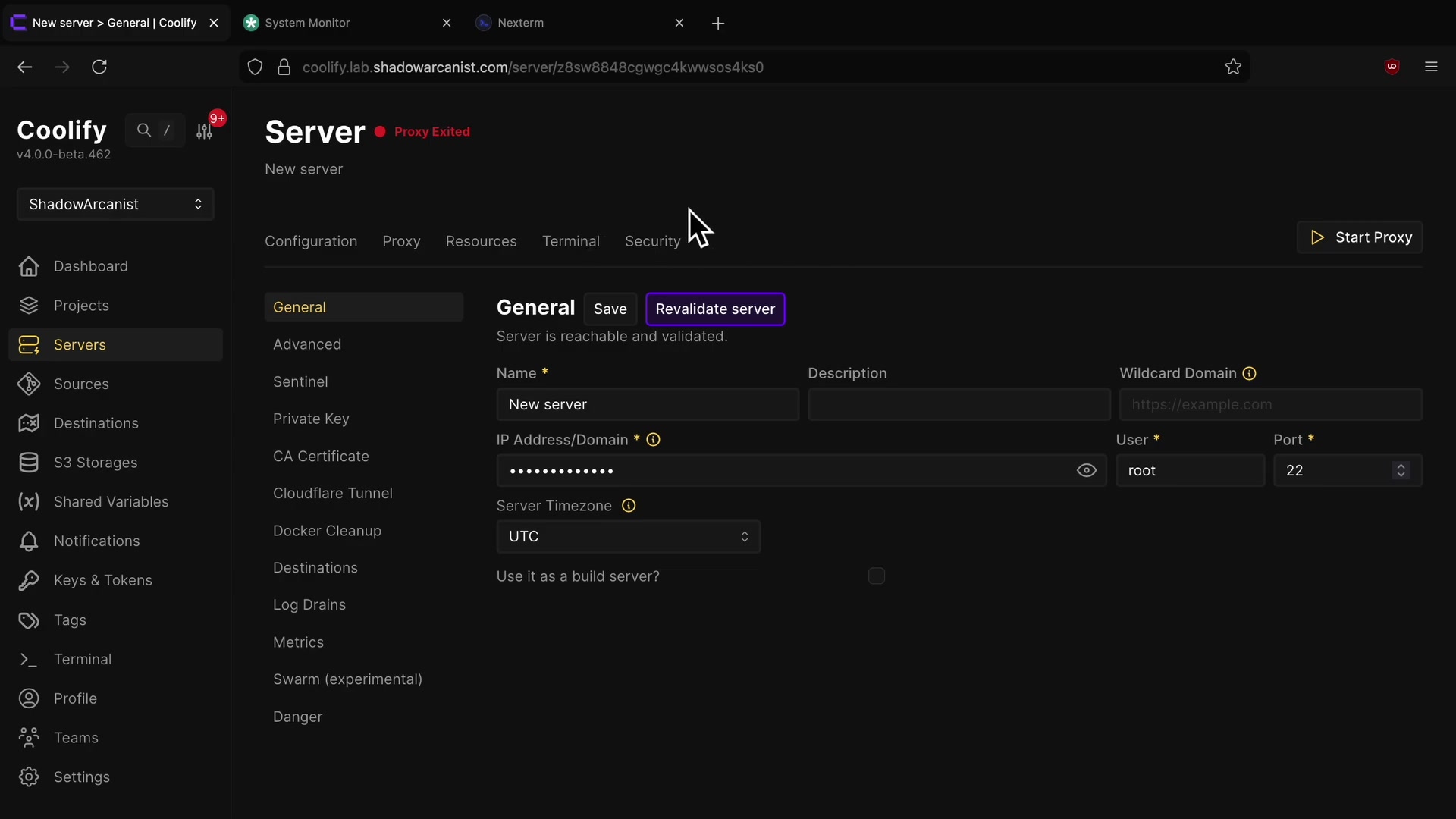Click the Wildcard Domain input field
This screenshot has width=1456, height=819.
pyautogui.click(x=1271, y=404)
